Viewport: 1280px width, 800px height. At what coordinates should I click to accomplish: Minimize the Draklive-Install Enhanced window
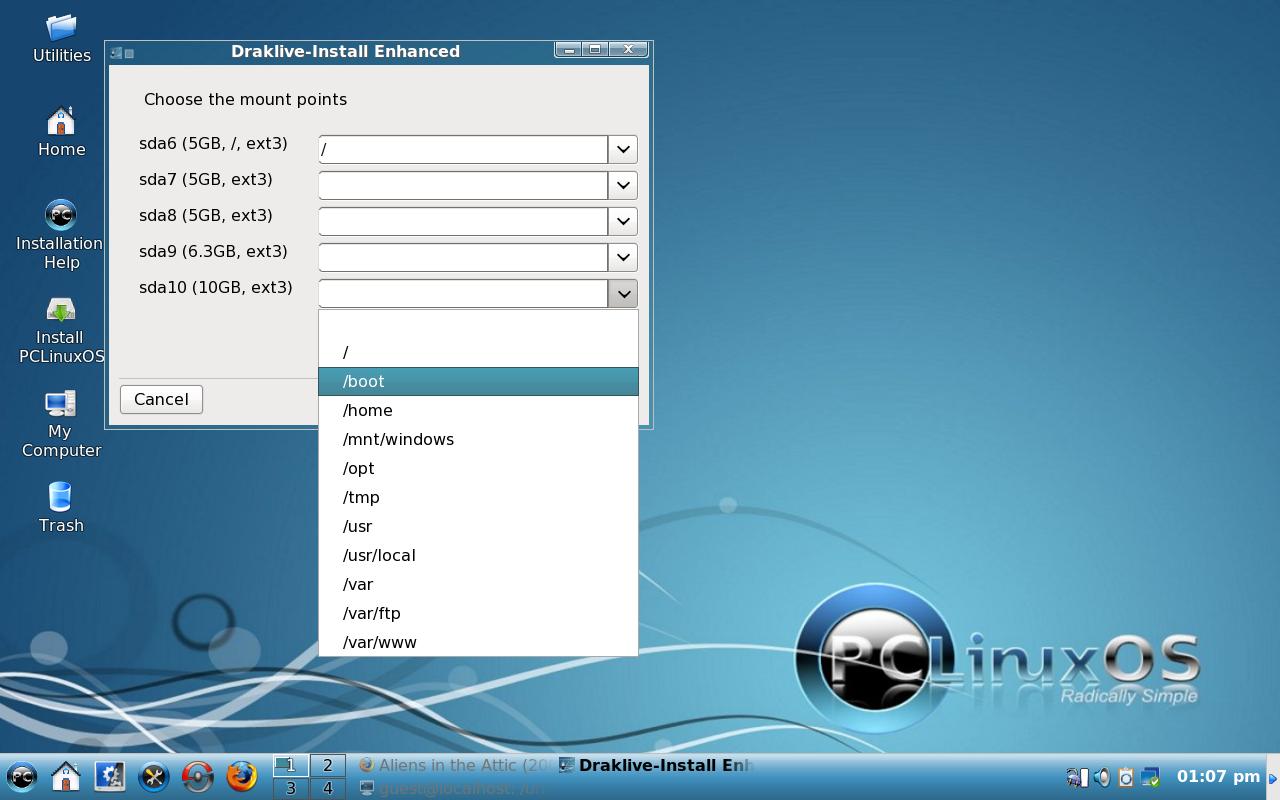[x=569, y=50]
